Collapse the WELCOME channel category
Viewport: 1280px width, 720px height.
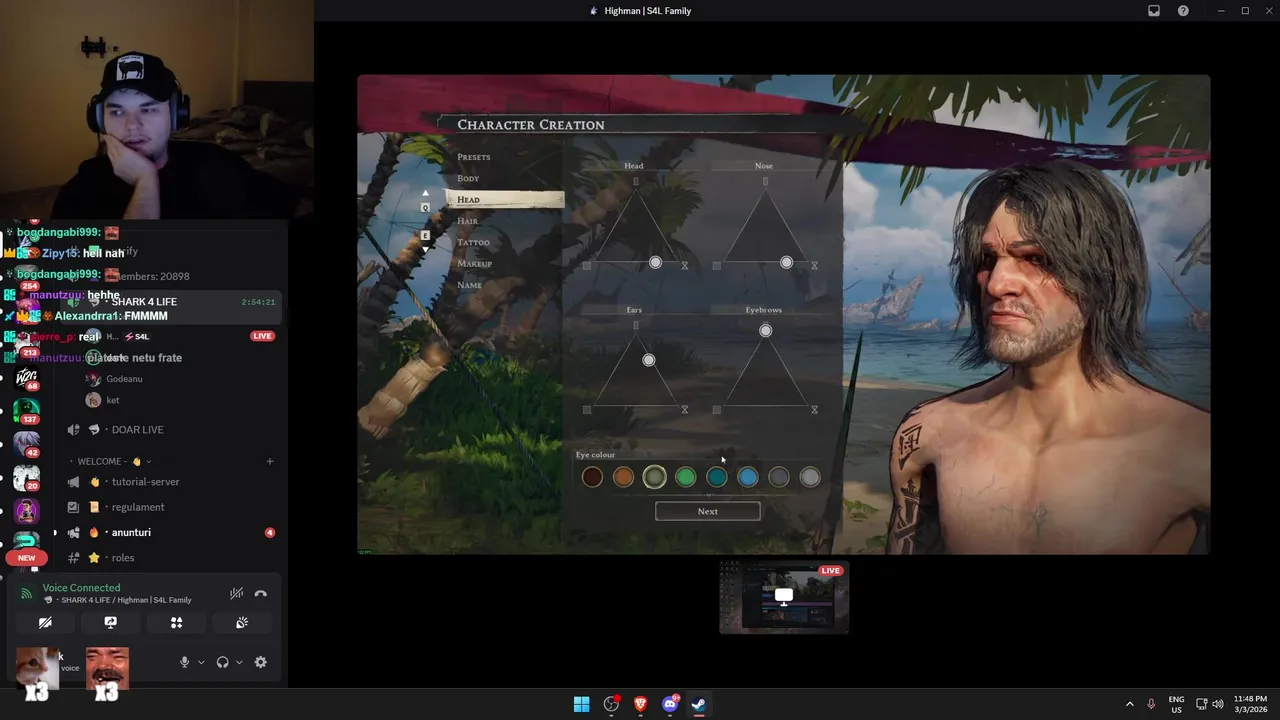(114, 461)
